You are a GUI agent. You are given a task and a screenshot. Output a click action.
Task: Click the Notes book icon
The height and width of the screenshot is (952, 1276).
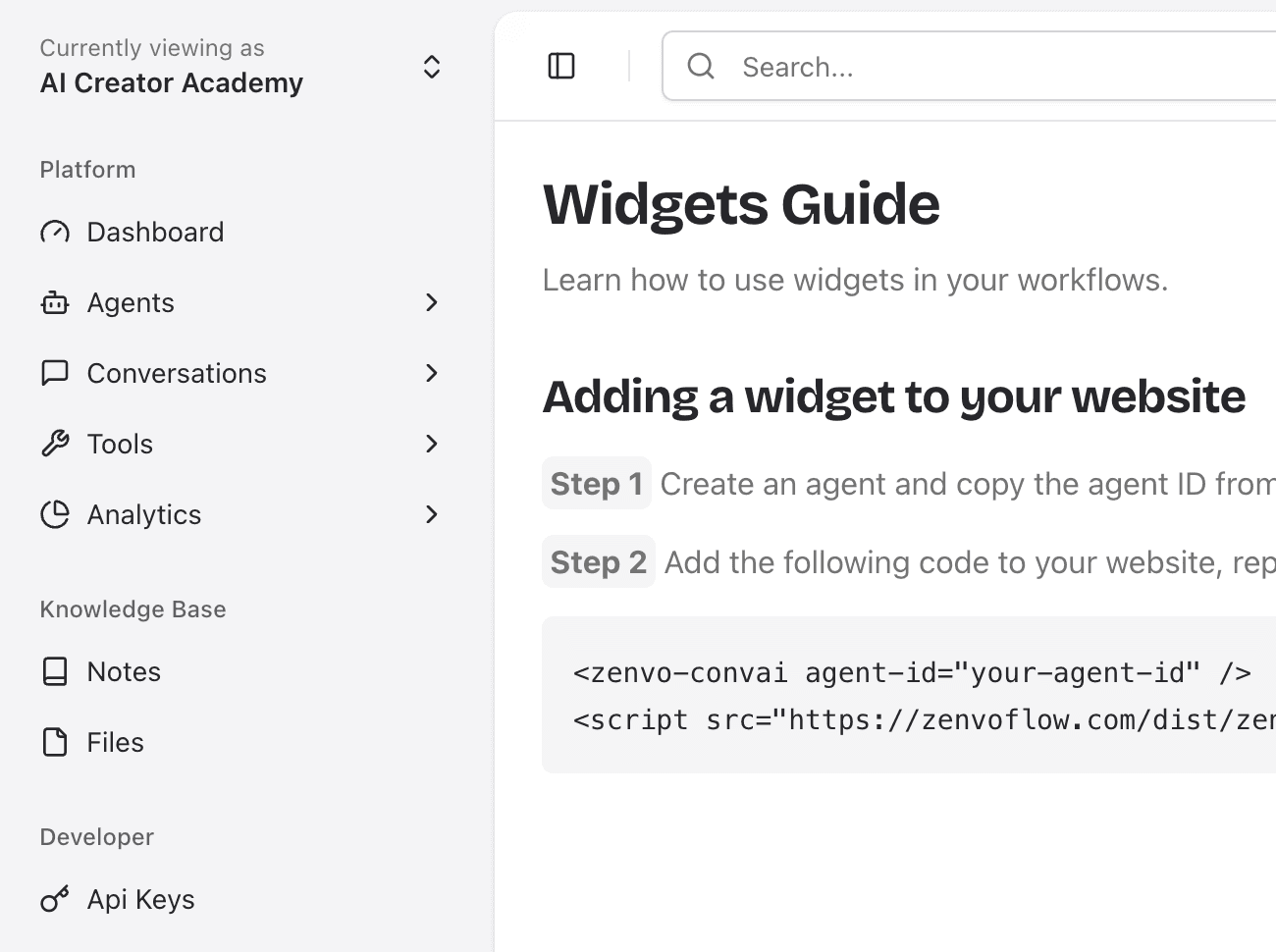55,671
